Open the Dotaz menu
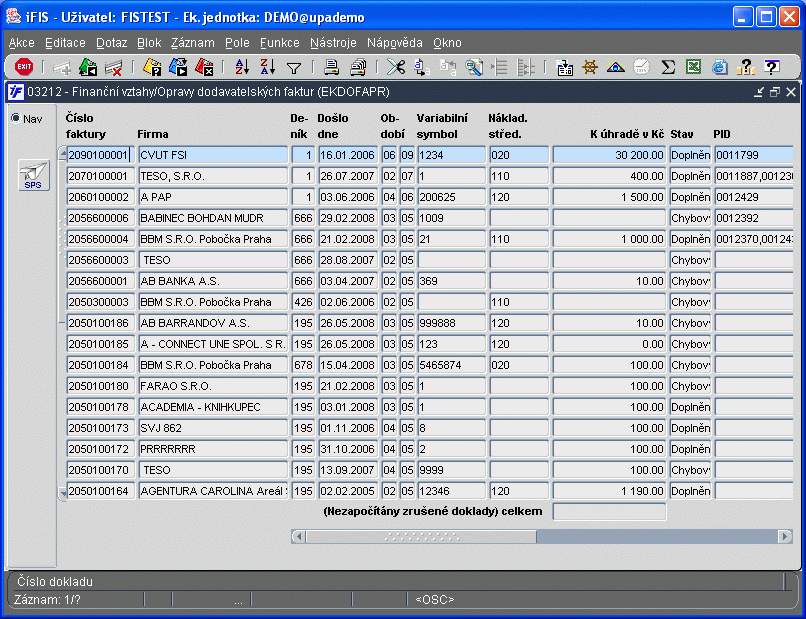 (x=112, y=43)
